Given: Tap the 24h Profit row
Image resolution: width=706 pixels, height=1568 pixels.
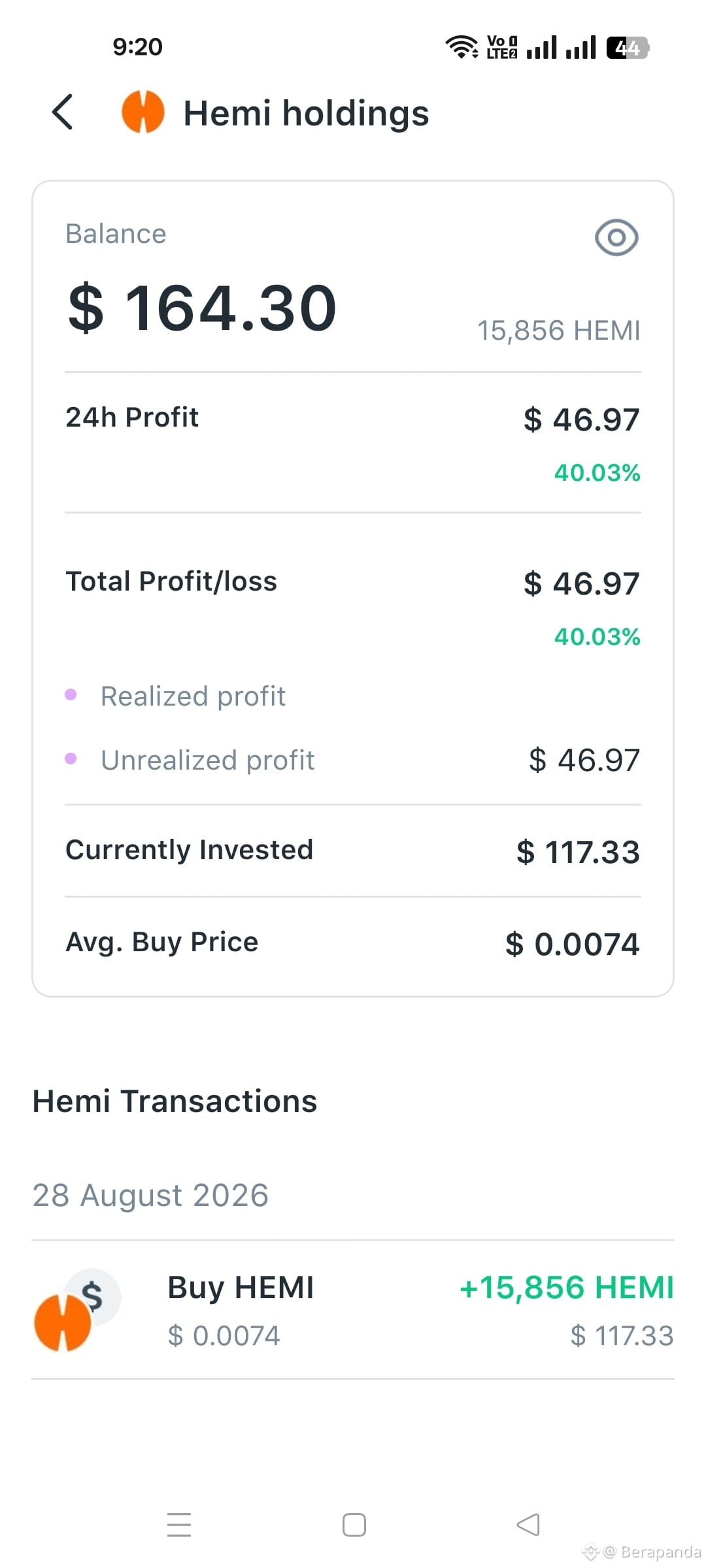Looking at the screenshot, I should (353, 443).
